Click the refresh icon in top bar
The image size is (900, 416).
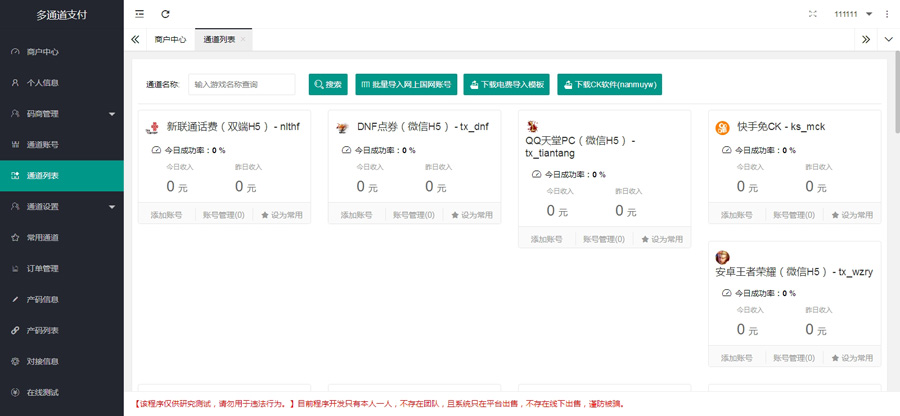165,14
